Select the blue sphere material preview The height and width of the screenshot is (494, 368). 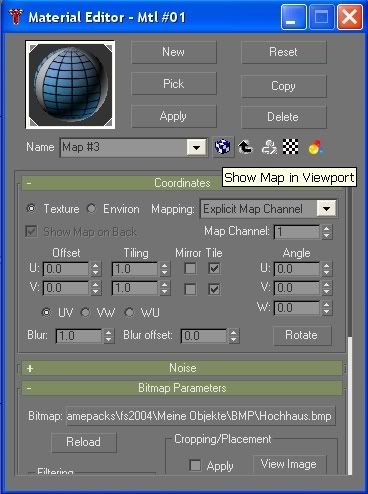coord(70,85)
